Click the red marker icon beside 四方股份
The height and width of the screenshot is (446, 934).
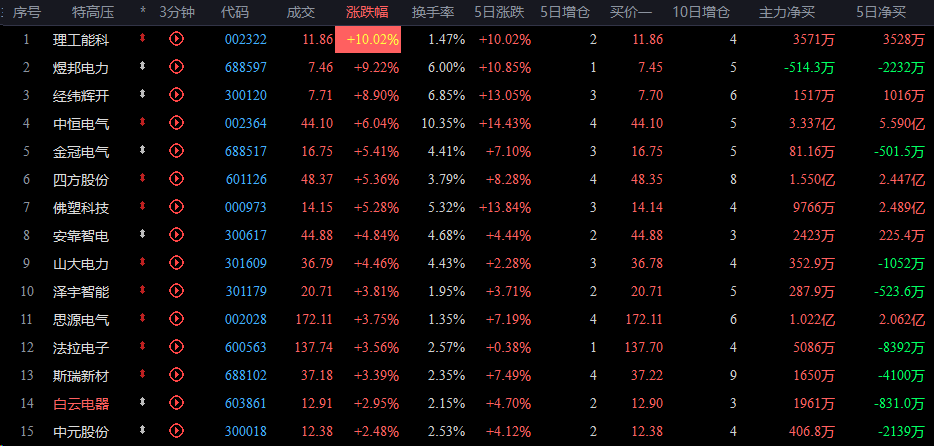(142, 177)
